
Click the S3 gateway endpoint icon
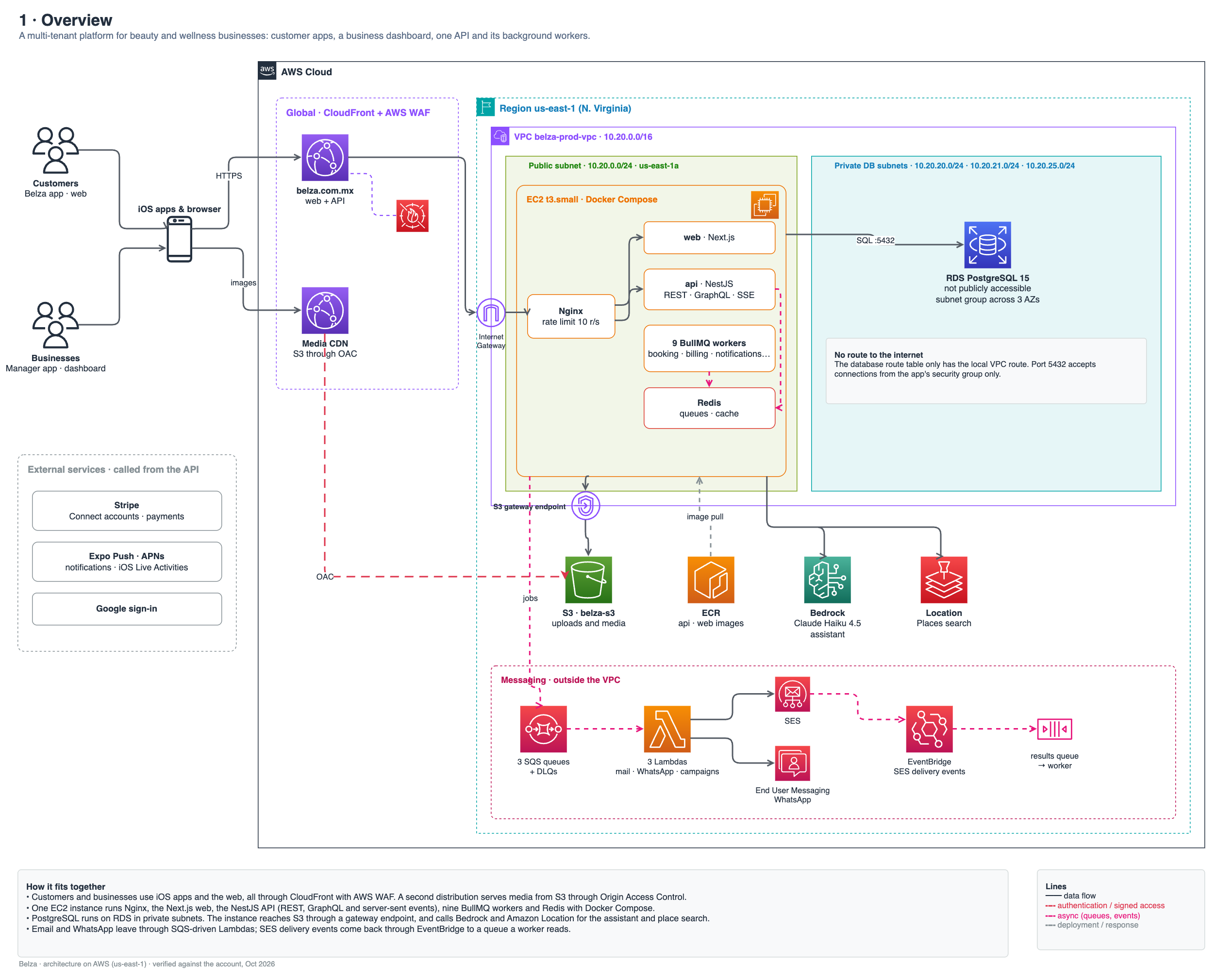(x=586, y=505)
